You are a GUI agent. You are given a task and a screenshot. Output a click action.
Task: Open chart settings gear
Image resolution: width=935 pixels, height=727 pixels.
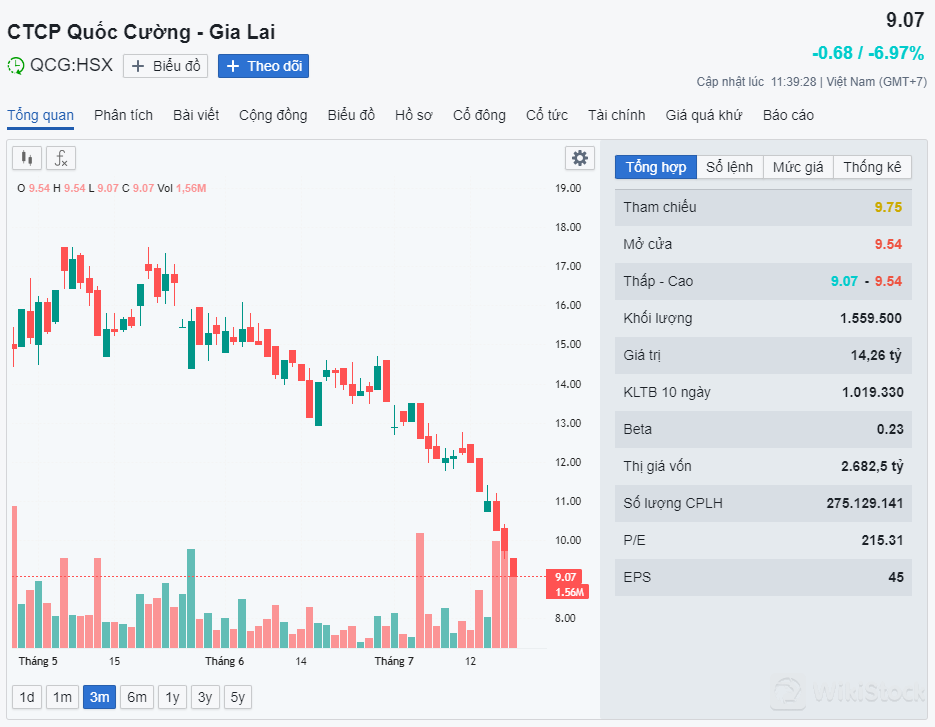[579, 158]
